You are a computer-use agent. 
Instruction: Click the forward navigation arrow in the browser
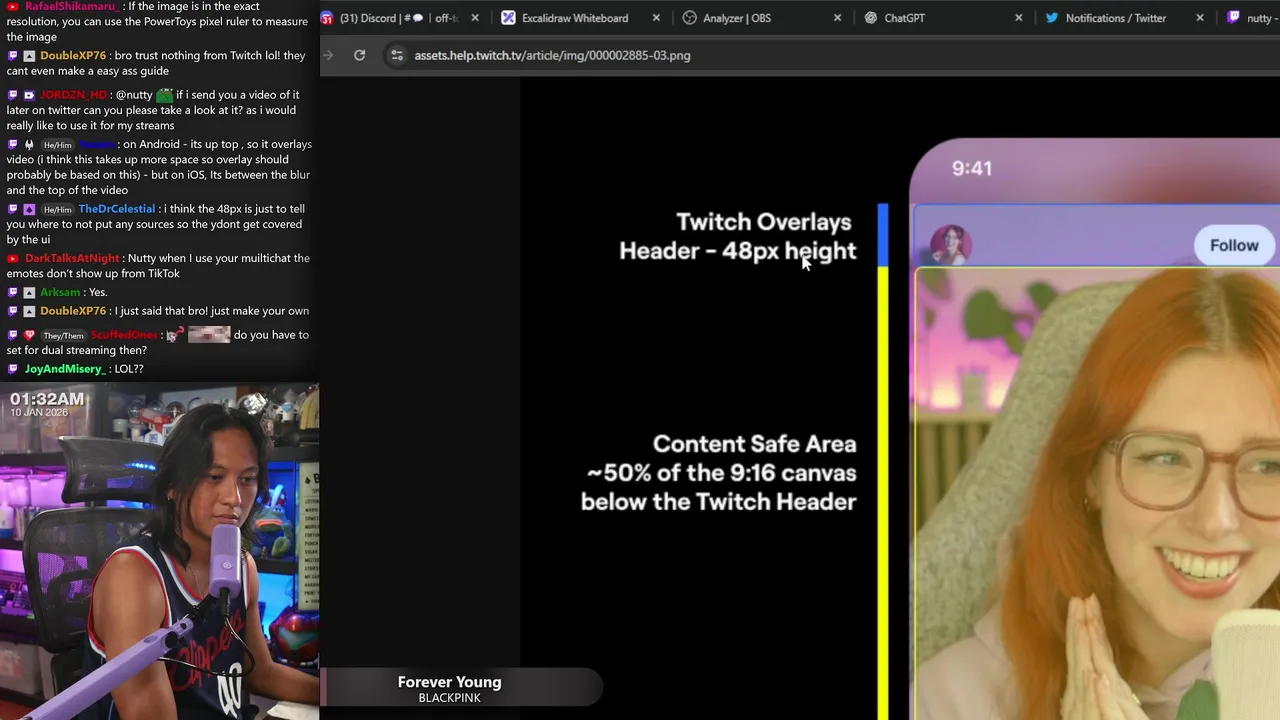(327, 55)
